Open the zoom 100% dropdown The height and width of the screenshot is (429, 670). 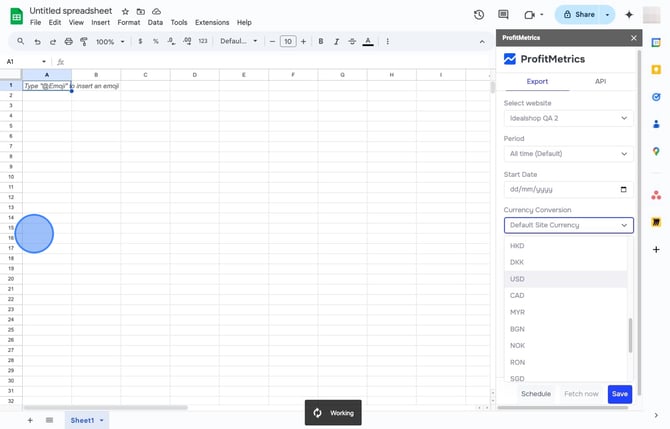(110, 41)
